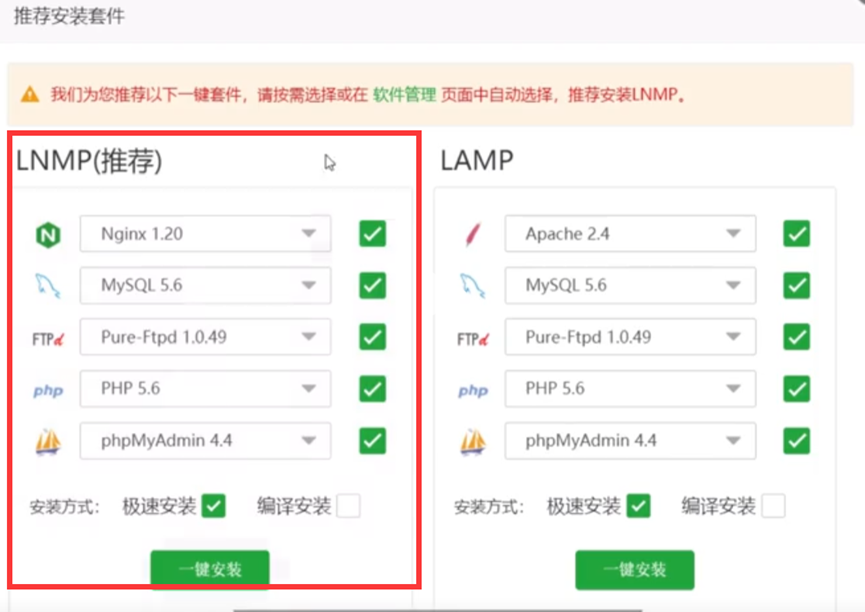Click the FTP icon in LAMP panel

tap(473, 338)
